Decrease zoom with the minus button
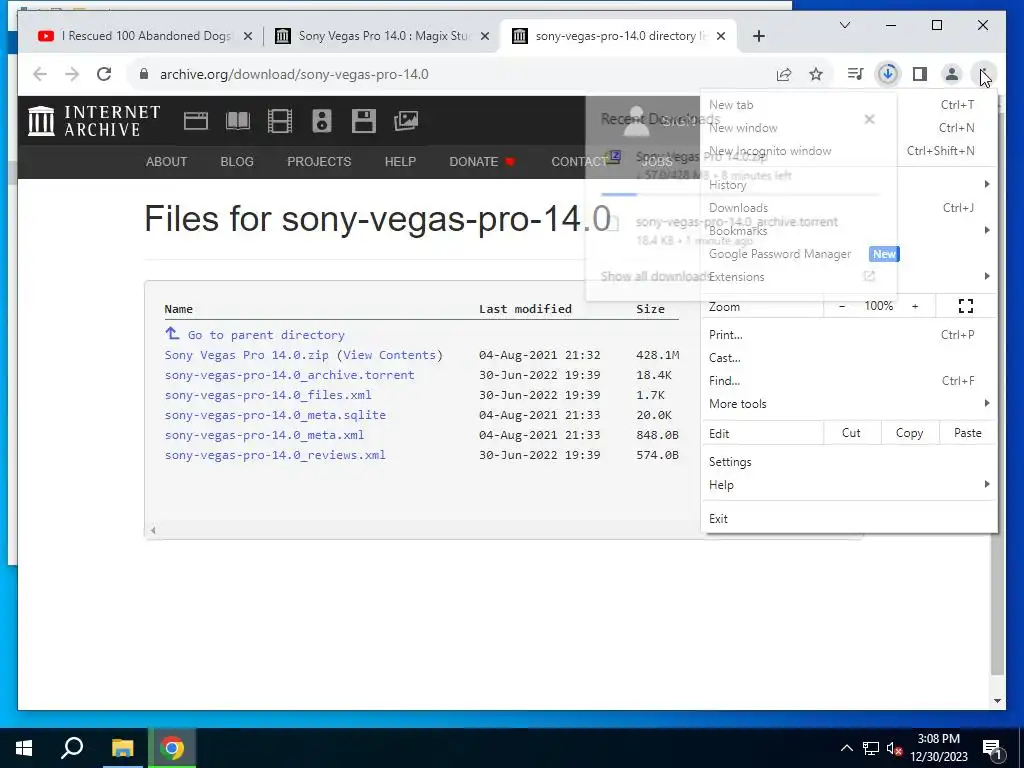Viewport: 1024px width, 768px height. [x=842, y=306]
